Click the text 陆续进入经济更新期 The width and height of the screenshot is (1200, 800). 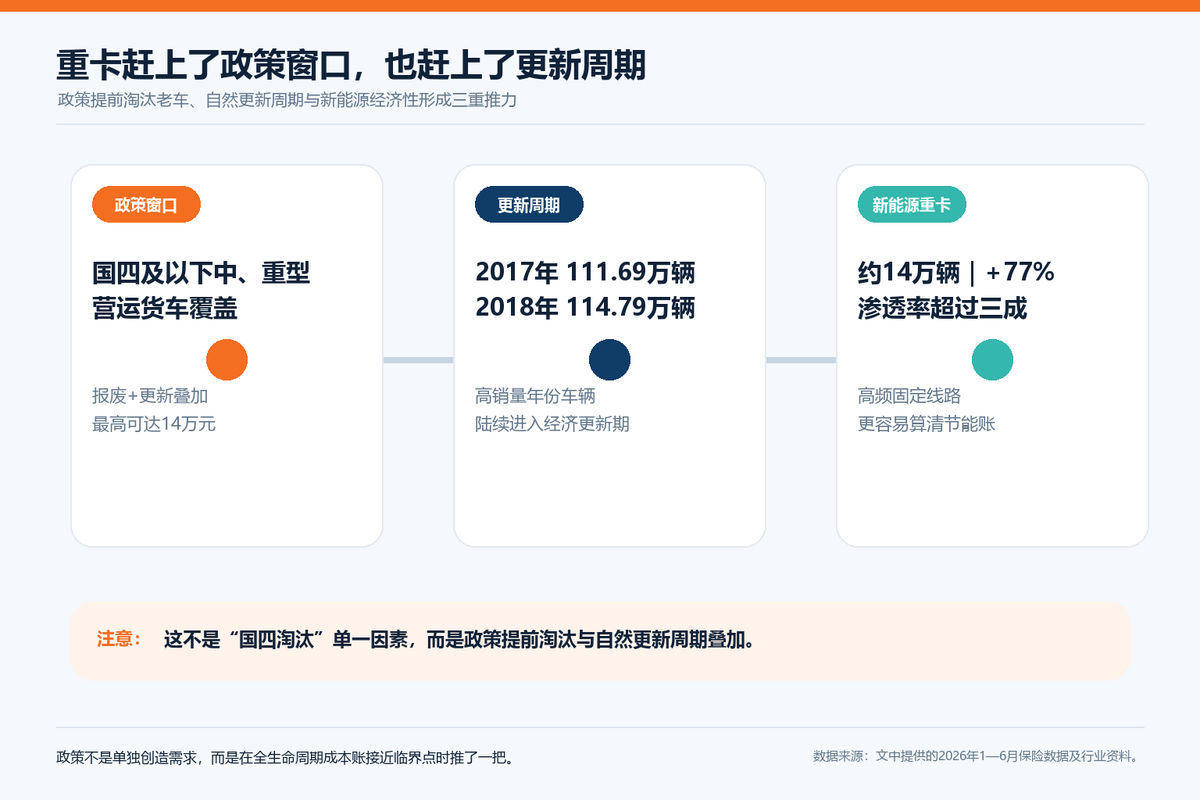coord(553,424)
